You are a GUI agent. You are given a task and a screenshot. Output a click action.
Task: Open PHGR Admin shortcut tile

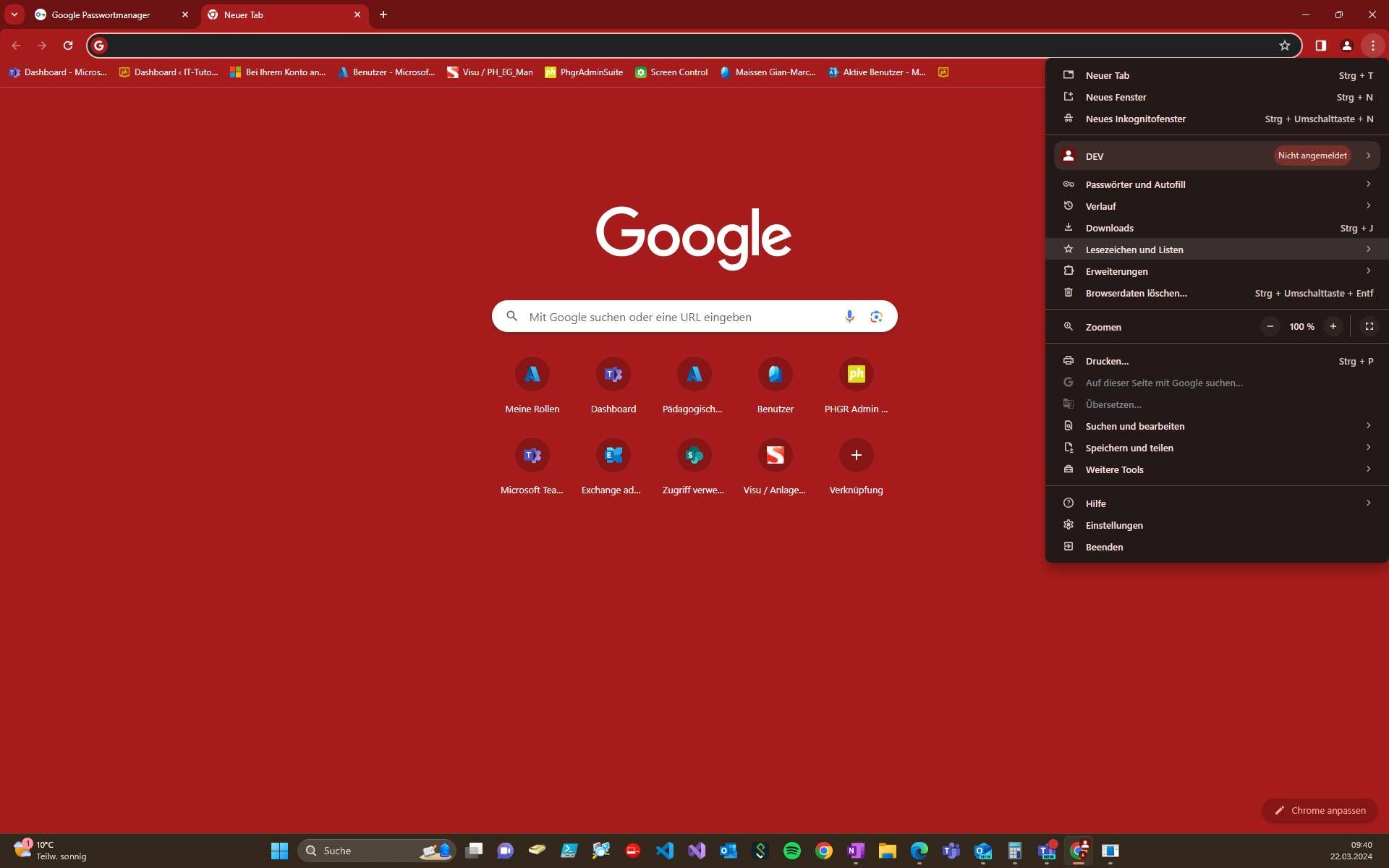pyautogui.click(x=856, y=386)
